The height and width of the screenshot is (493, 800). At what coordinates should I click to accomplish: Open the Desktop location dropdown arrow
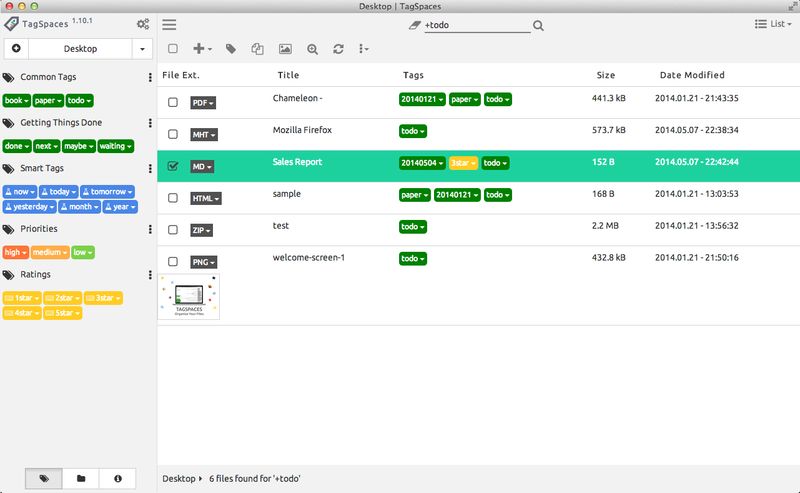[142, 49]
